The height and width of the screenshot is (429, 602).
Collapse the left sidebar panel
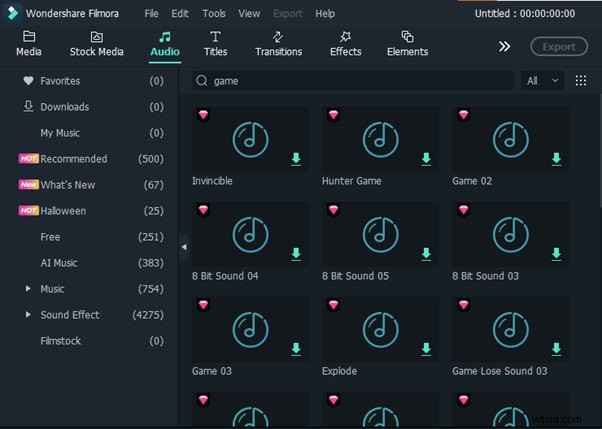(x=183, y=245)
